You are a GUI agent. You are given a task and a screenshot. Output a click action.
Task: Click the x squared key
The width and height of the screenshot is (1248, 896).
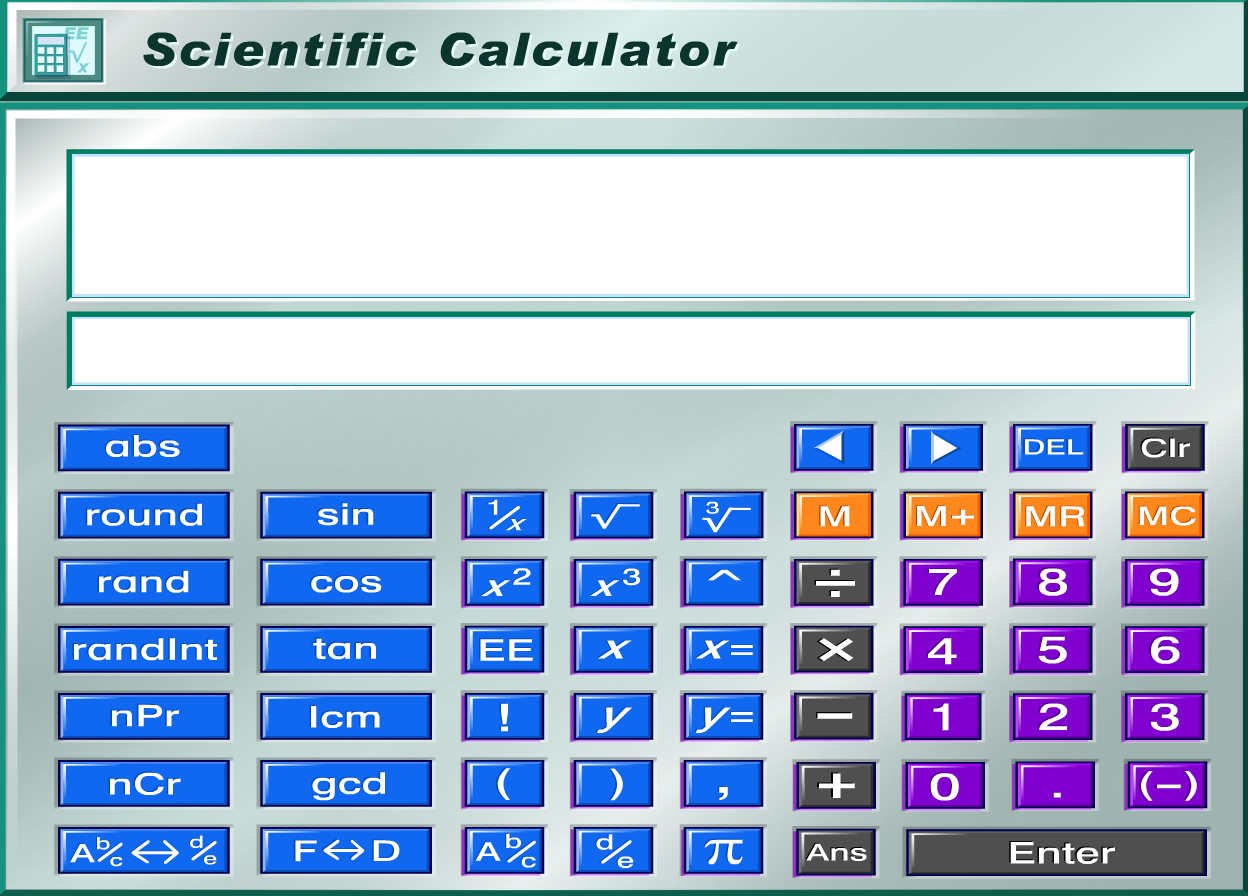click(503, 583)
